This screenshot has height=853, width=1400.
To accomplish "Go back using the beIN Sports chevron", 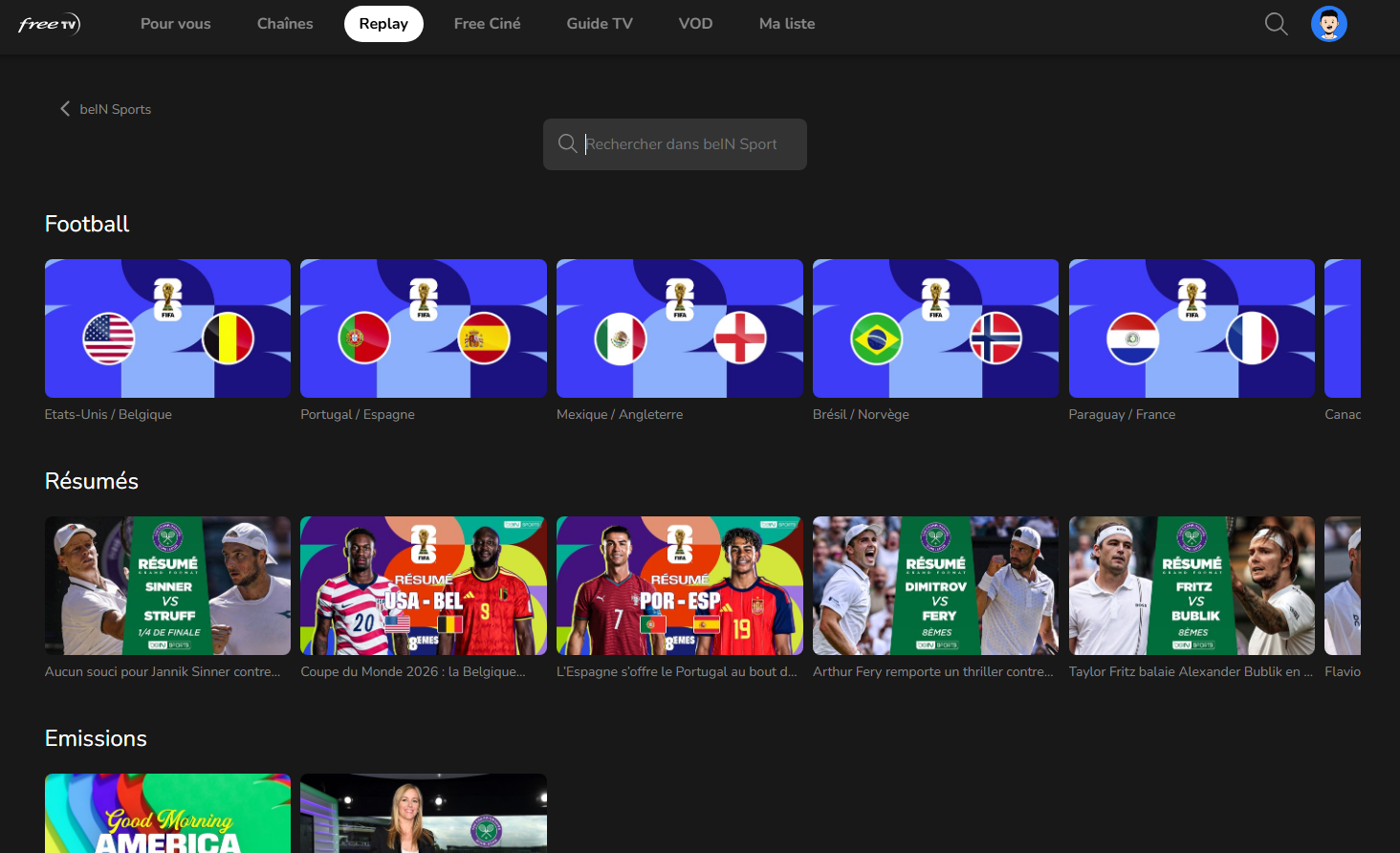I will [x=65, y=109].
